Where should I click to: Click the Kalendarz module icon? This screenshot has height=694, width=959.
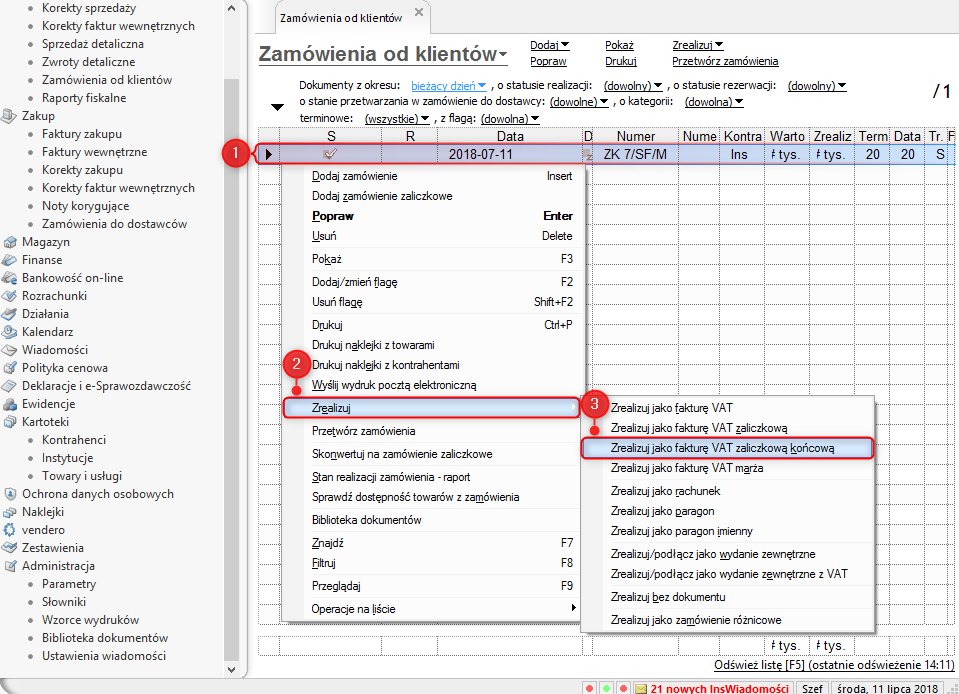tap(9, 332)
